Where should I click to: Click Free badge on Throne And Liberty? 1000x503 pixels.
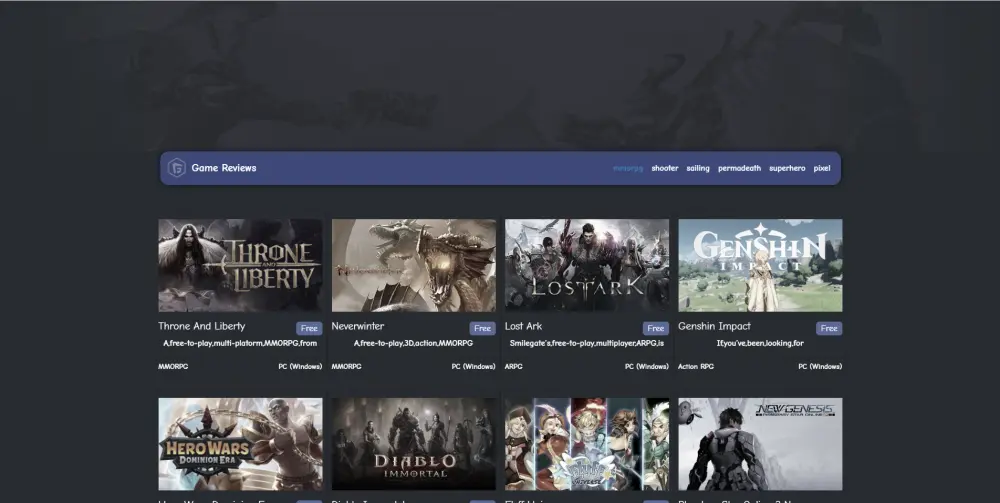[309, 328]
